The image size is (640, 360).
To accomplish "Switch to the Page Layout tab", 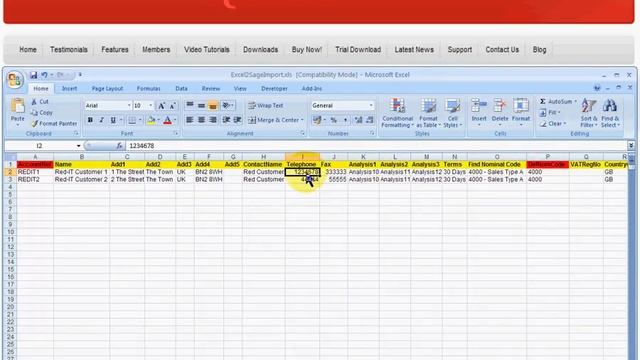I will pyautogui.click(x=107, y=89).
